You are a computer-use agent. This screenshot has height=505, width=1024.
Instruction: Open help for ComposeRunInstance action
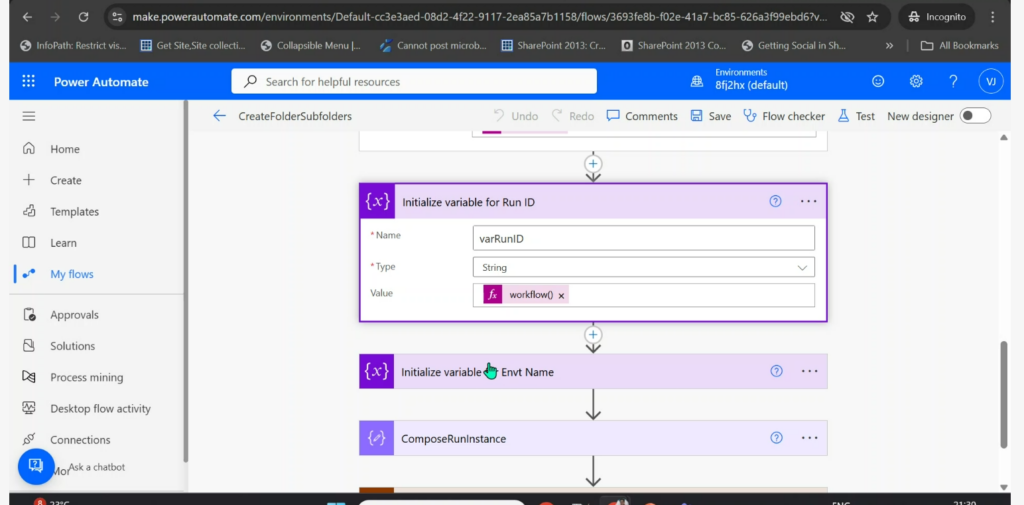click(776, 438)
